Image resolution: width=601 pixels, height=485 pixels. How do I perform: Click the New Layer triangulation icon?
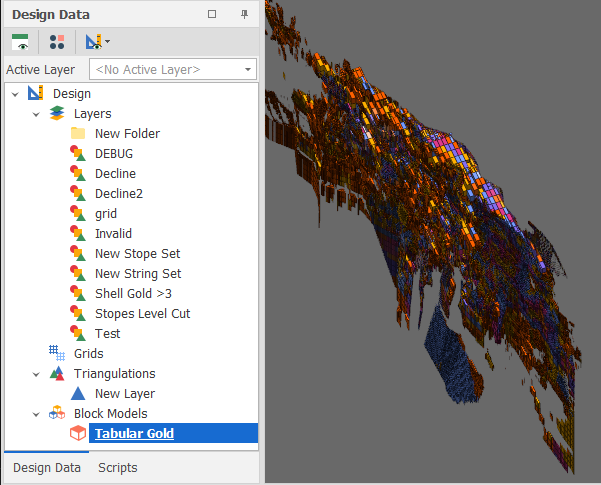tap(78, 394)
